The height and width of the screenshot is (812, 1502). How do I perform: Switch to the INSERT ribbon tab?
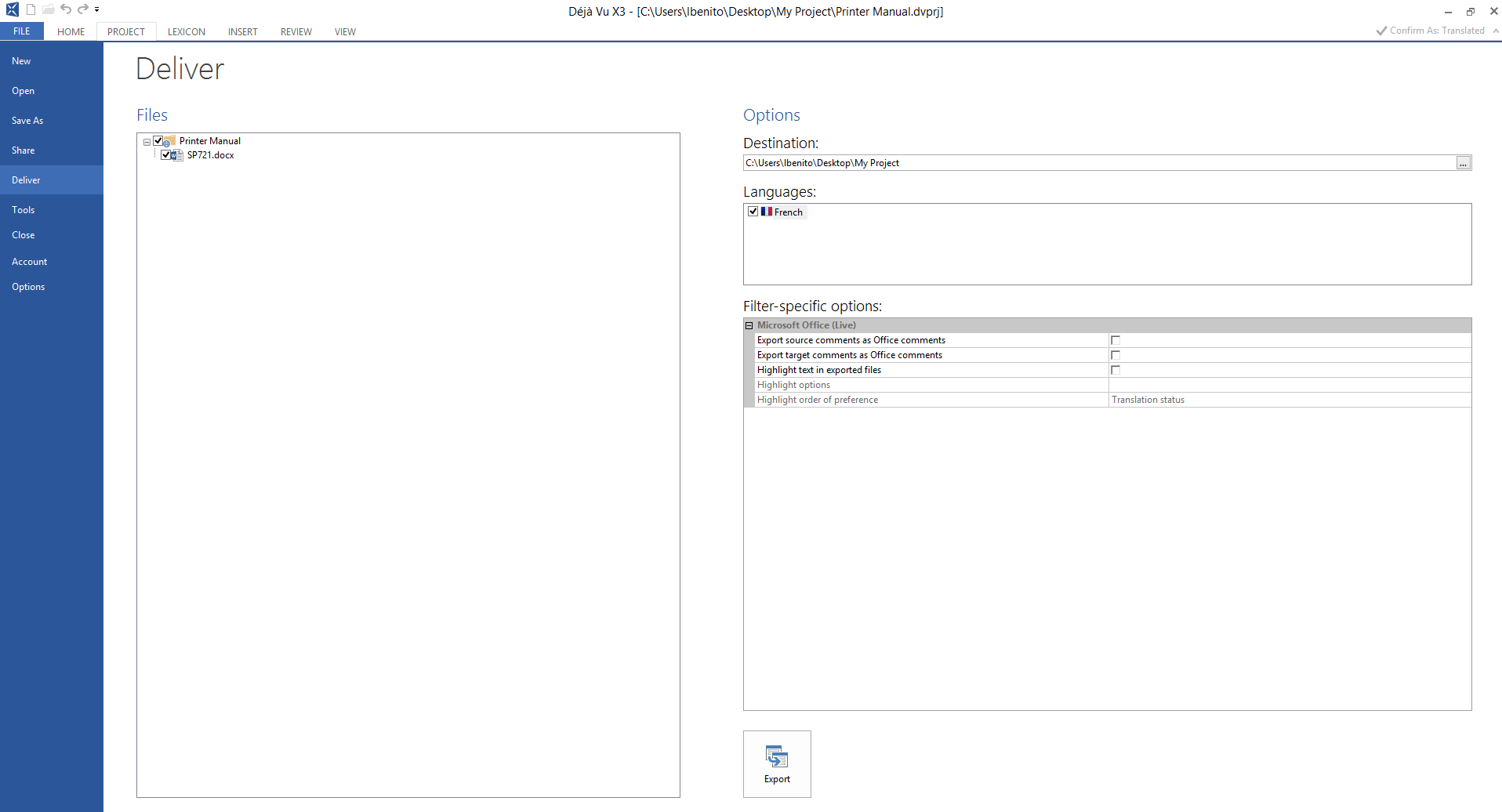pos(243,31)
